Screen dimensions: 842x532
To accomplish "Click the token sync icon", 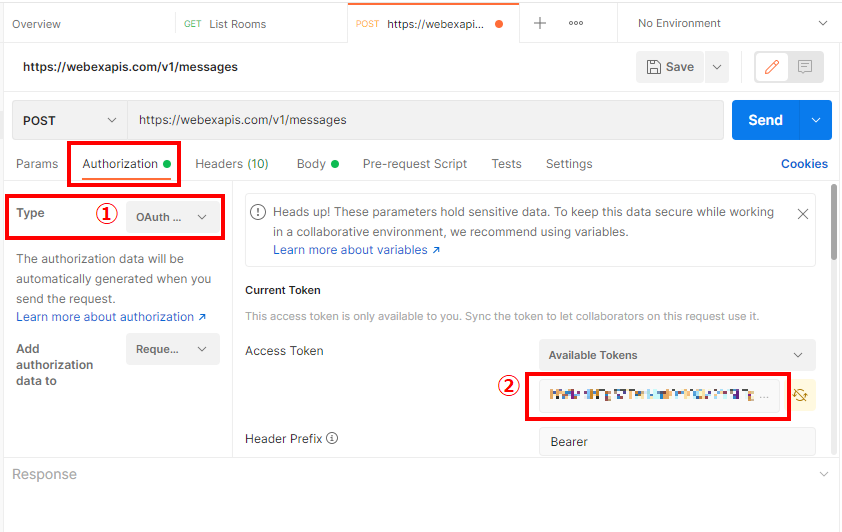I will point(800,395).
